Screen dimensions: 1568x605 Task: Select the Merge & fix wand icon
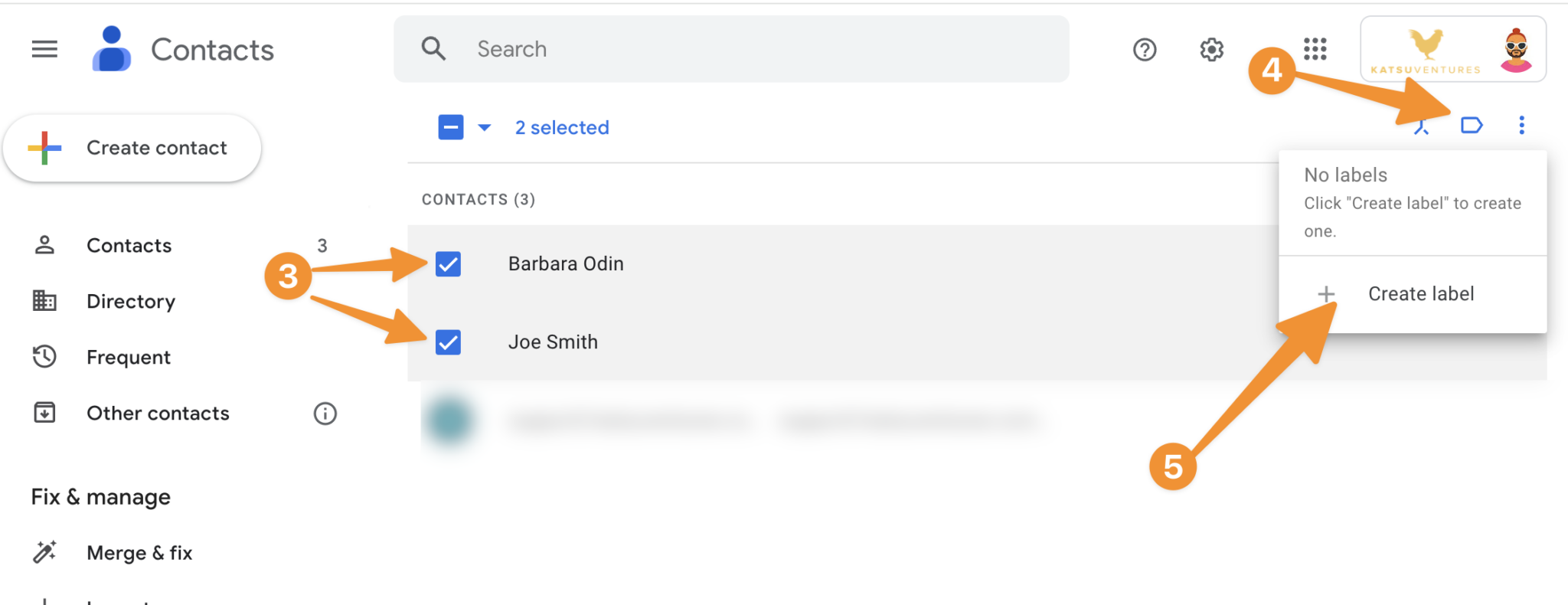click(44, 552)
